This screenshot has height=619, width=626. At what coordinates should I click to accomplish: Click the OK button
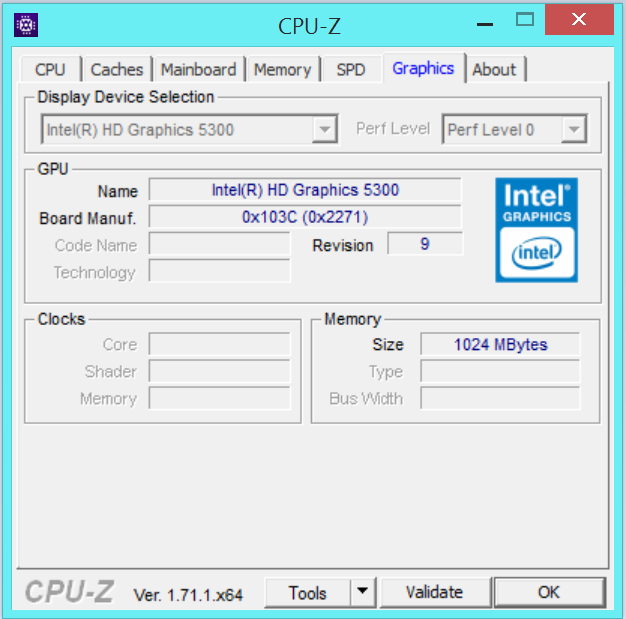click(x=548, y=592)
